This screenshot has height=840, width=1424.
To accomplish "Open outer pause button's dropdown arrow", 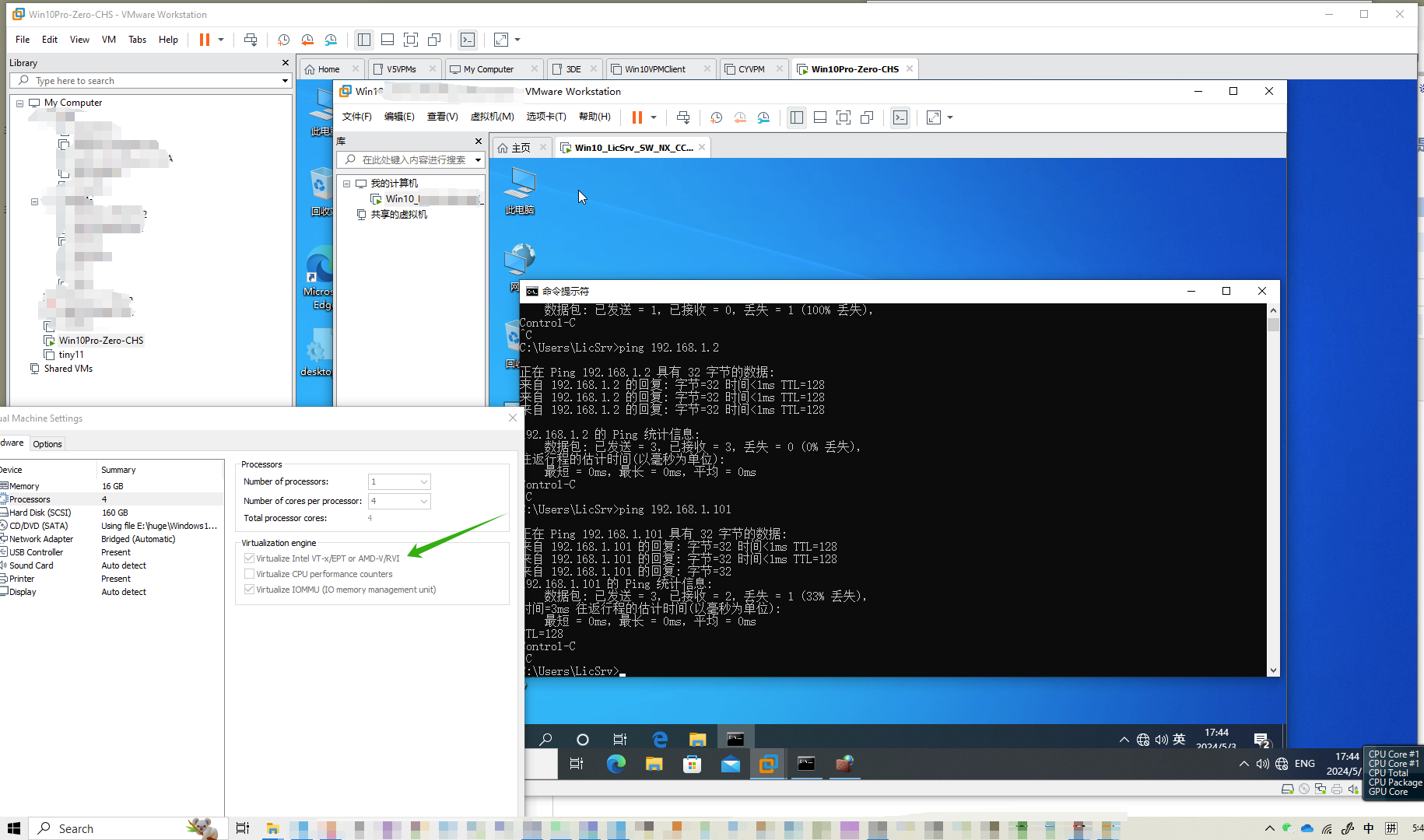I will click(x=221, y=40).
